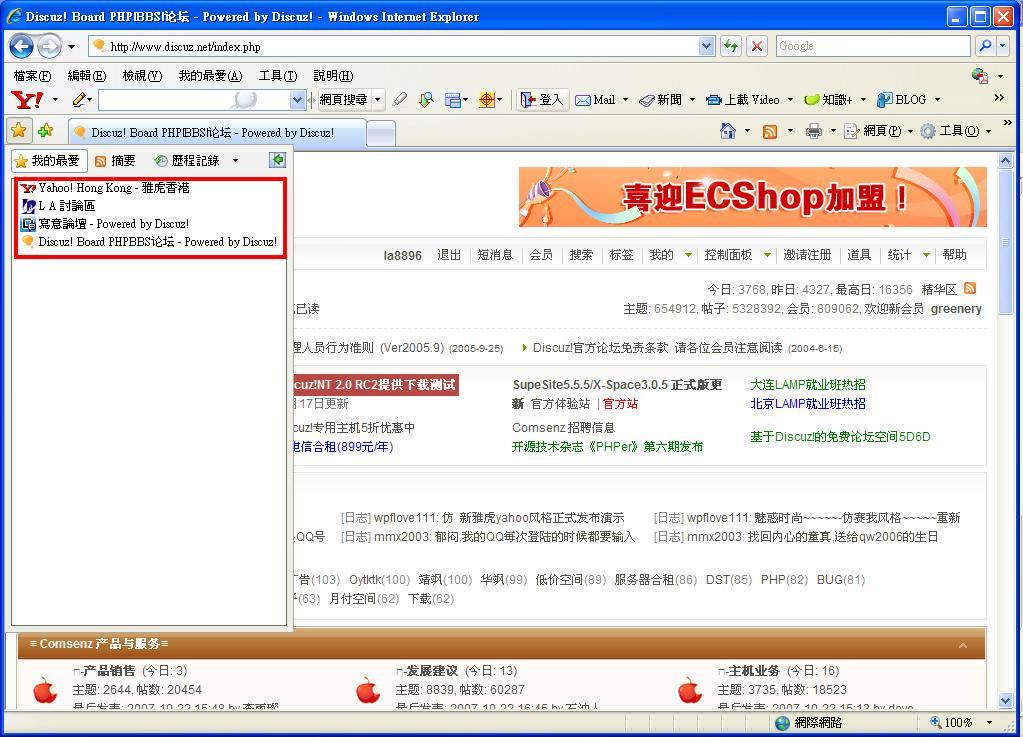
Task: Open a new blank browser tab
Action: 381,133
